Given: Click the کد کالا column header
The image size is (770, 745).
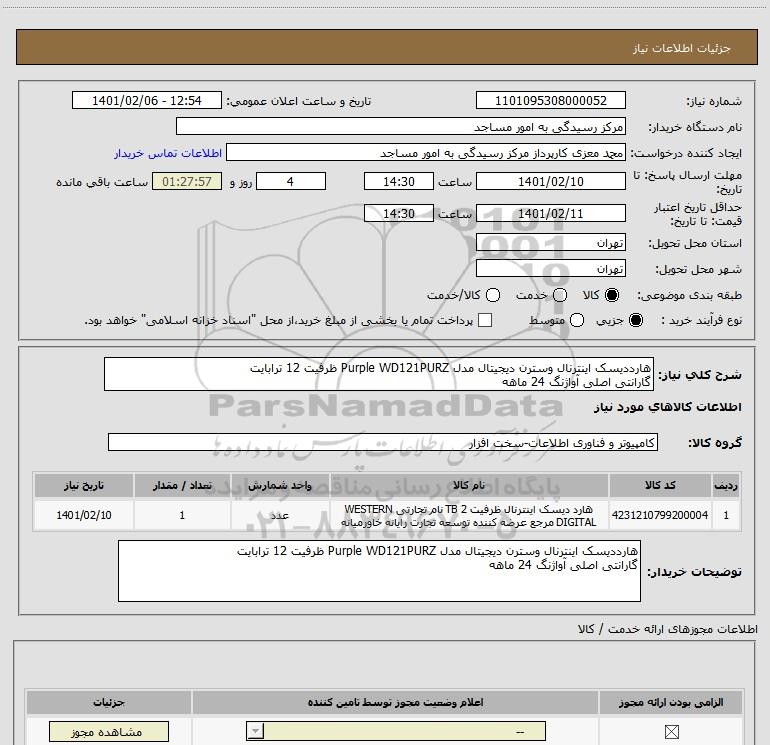Looking at the screenshot, I should [x=660, y=485].
